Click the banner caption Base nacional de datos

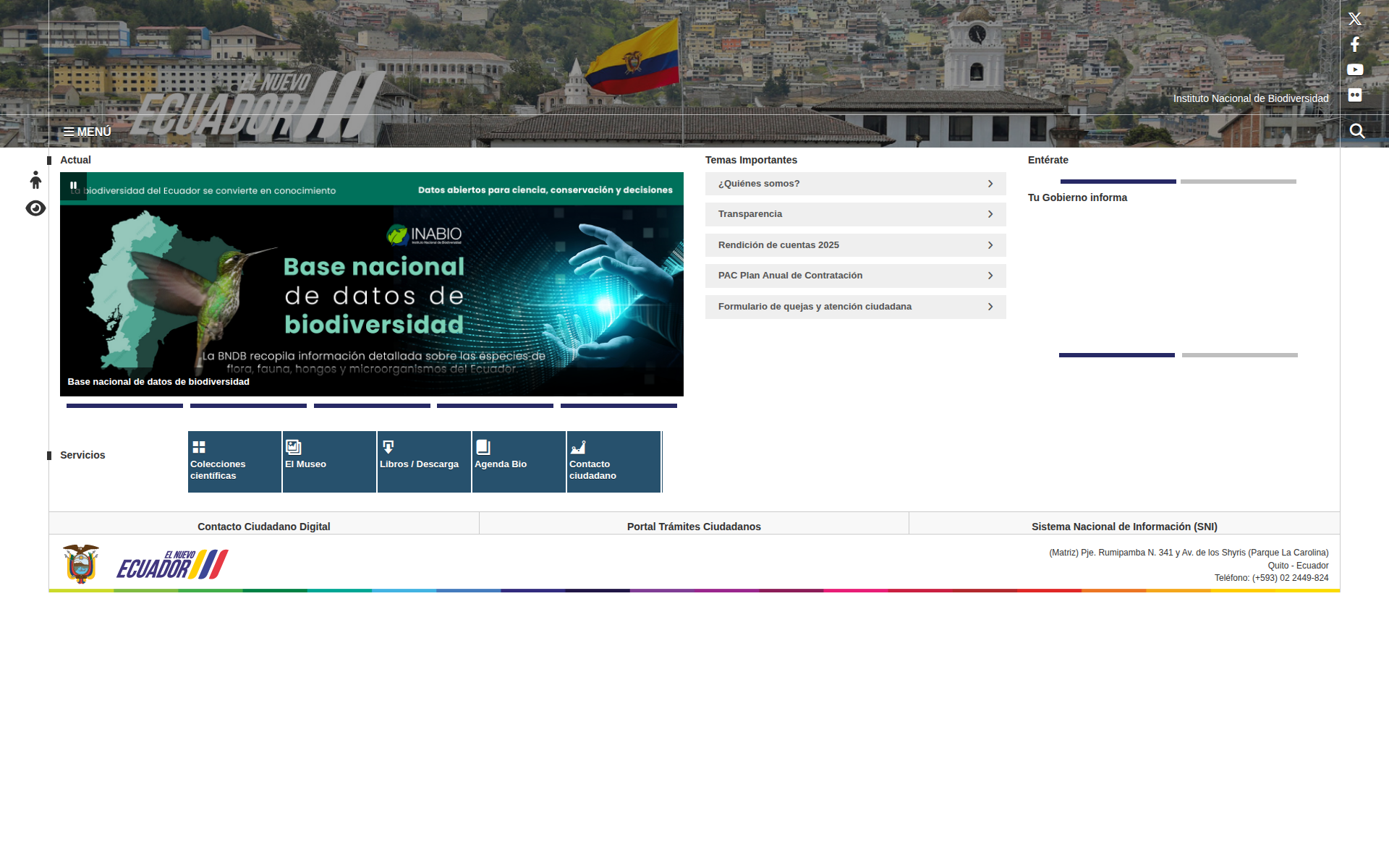pos(158,382)
